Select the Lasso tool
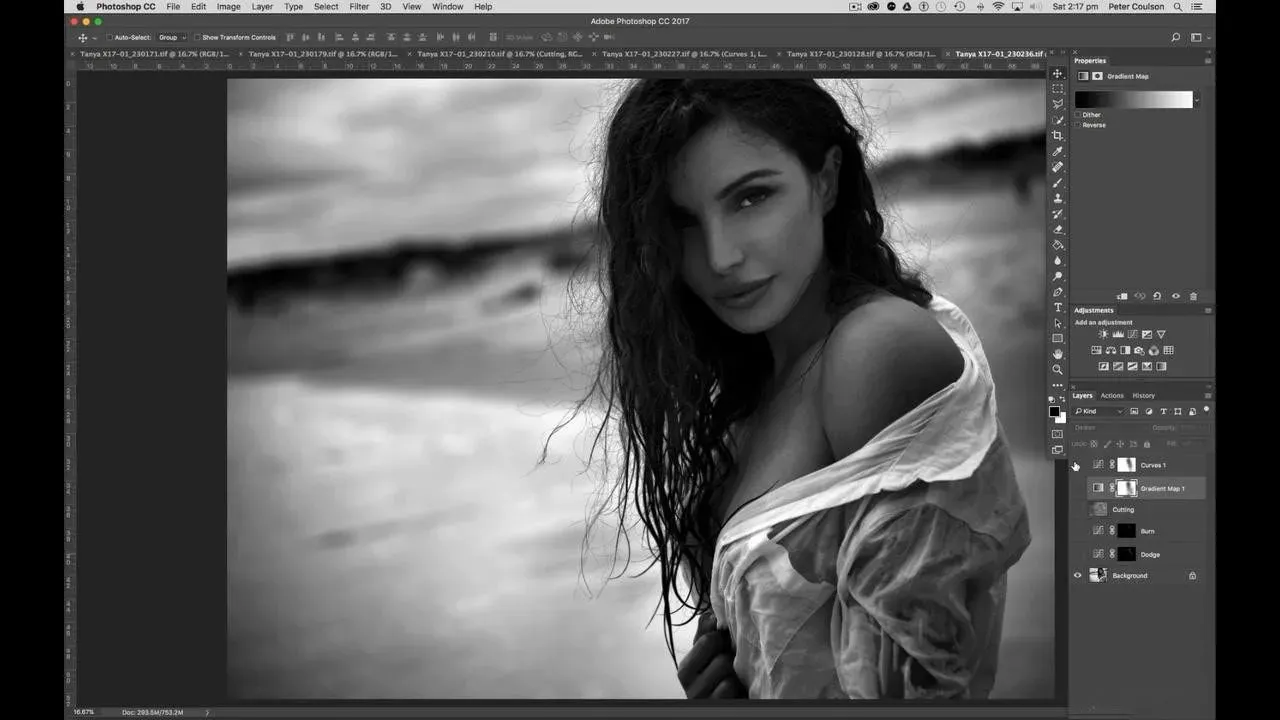This screenshot has height=720, width=1280. pyautogui.click(x=1058, y=104)
